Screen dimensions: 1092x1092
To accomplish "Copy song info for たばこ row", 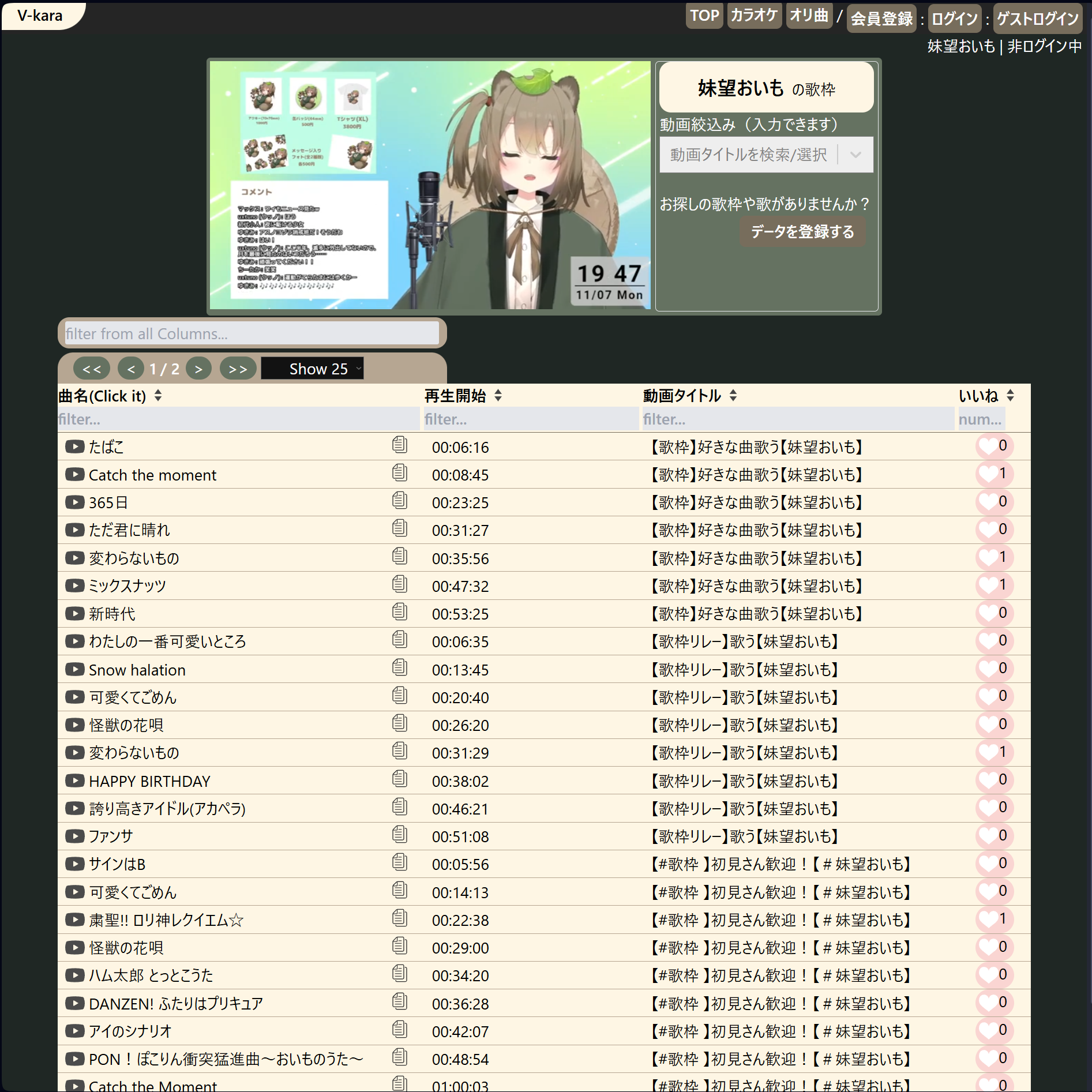I will pos(400,445).
